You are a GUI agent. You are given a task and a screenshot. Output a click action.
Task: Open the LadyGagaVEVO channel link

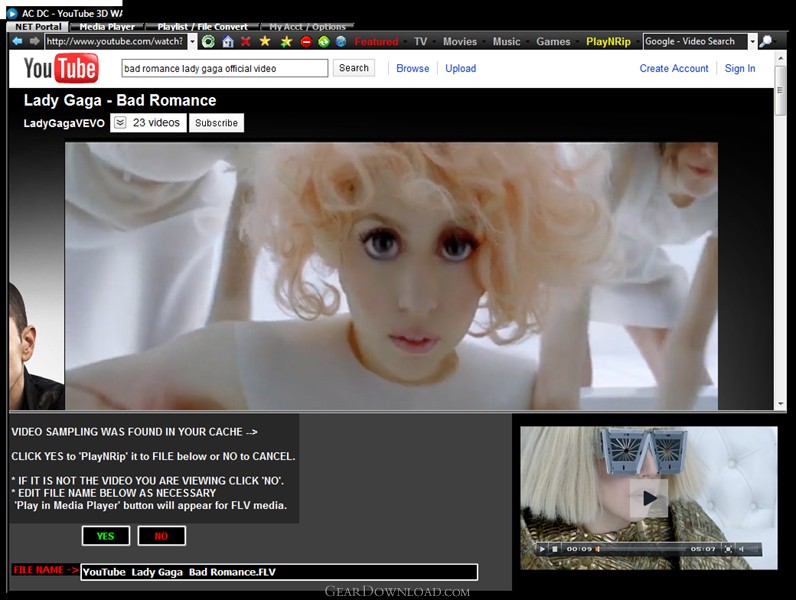tap(64, 123)
